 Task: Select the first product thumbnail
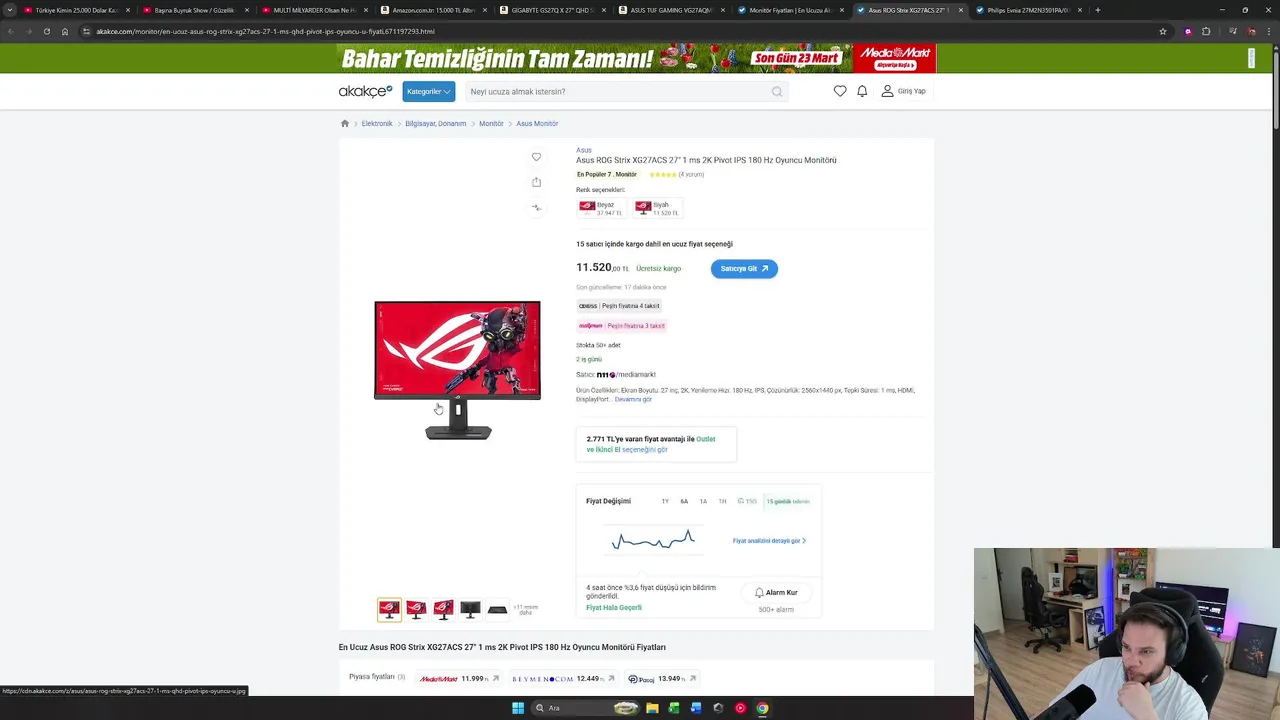[389, 609]
